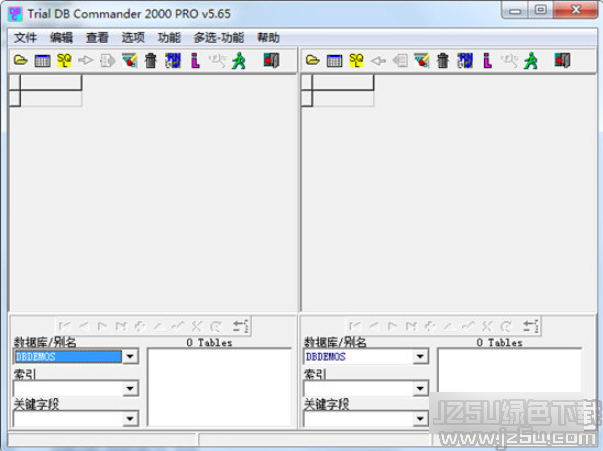The height and width of the screenshot is (451, 603).
Task: Click the empty header cell in left grid
Action: (x=51, y=82)
